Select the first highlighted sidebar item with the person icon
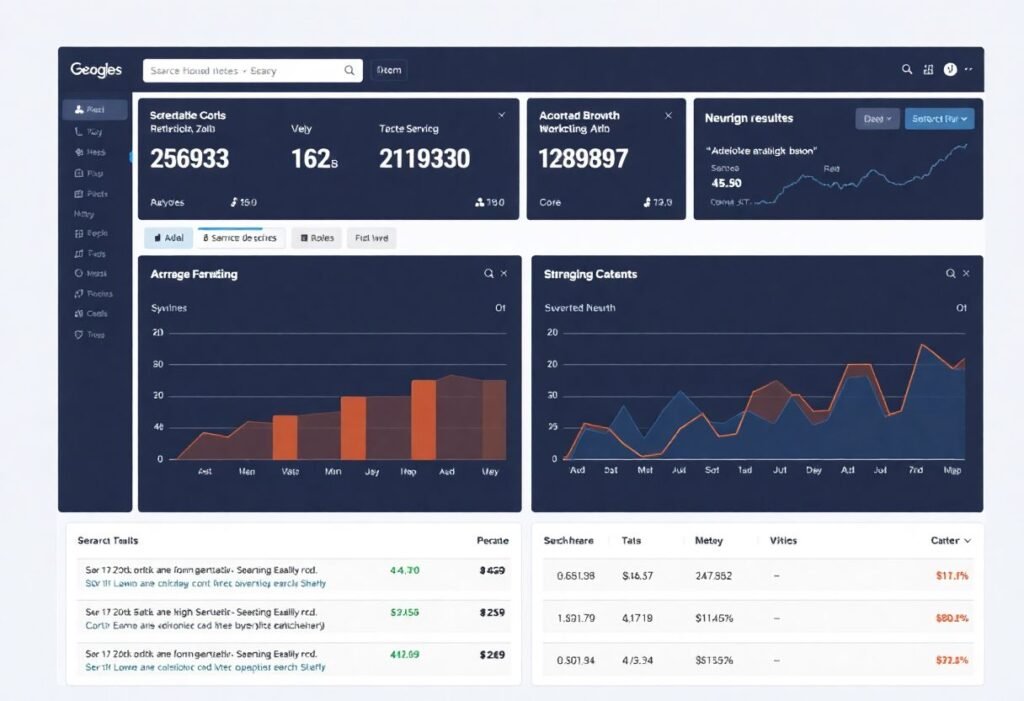Image resolution: width=1024 pixels, height=701 pixels. [x=95, y=110]
